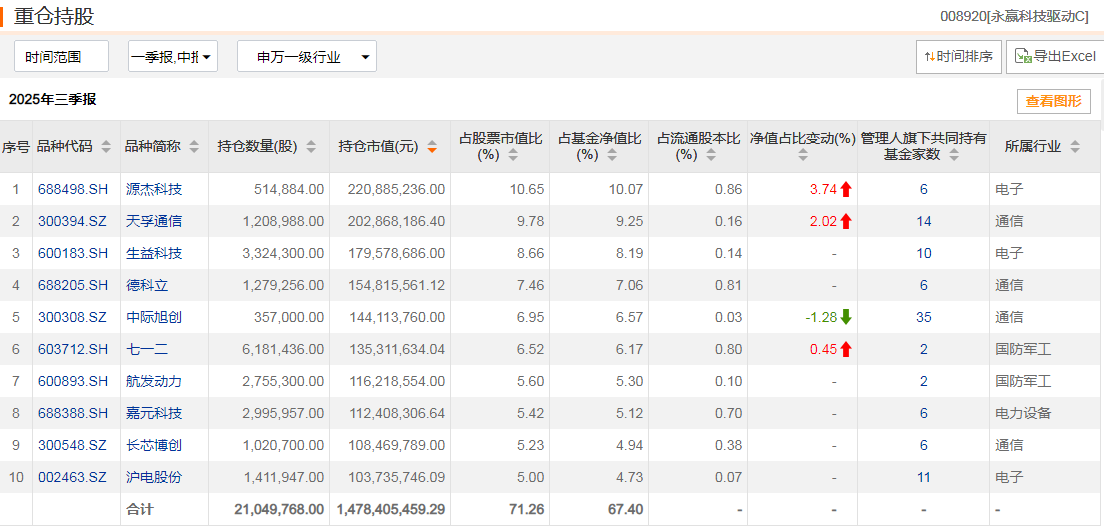
Task: Sort by 品种简称 column arrows
Action: click(x=194, y=146)
